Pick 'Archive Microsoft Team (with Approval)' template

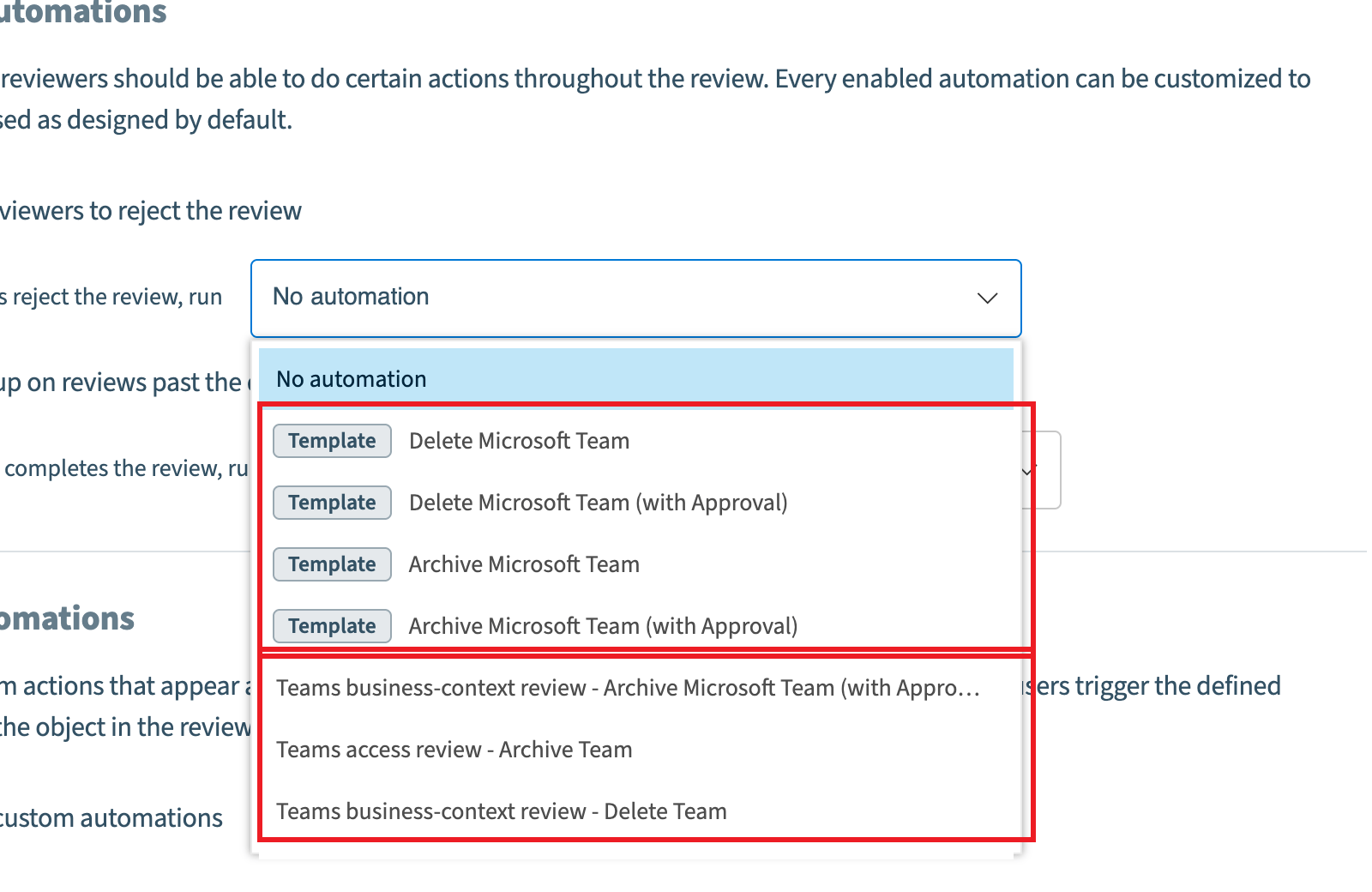[635, 626]
